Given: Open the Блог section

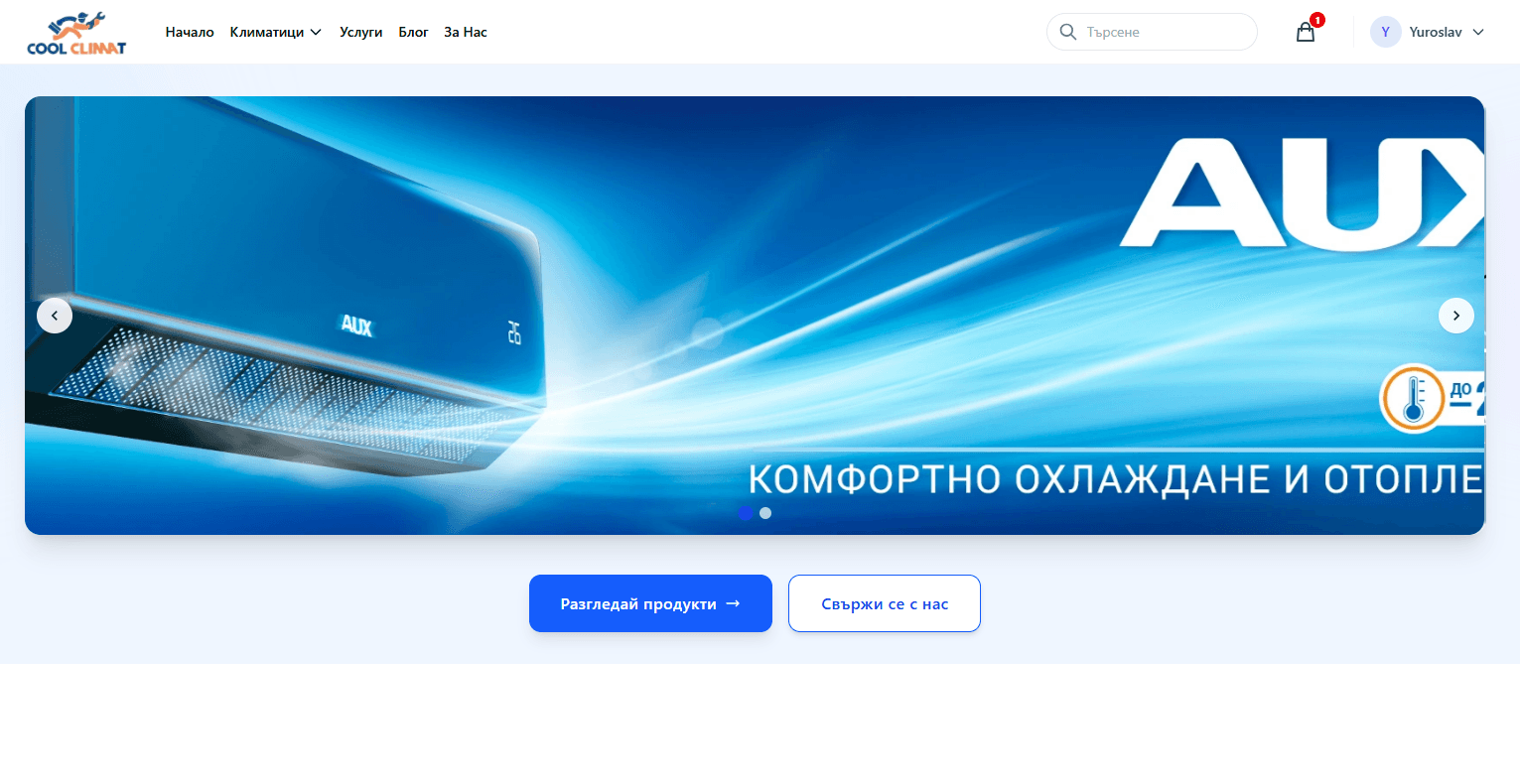Looking at the screenshot, I should pos(413,32).
